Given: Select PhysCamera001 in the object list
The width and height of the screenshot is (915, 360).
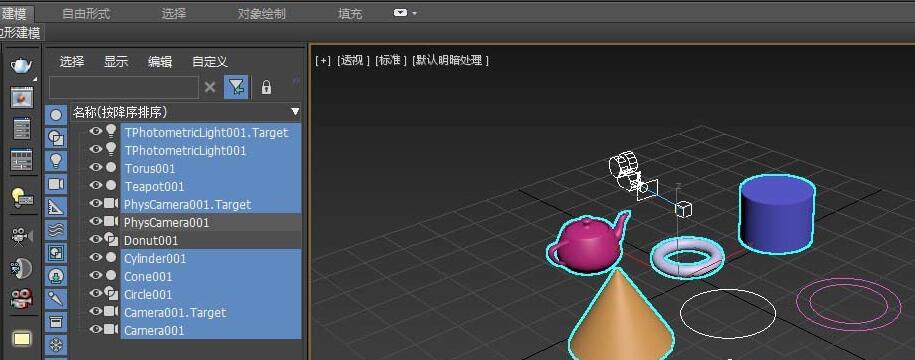Looking at the screenshot, I should pyautogui.click(x=166, y=222).
